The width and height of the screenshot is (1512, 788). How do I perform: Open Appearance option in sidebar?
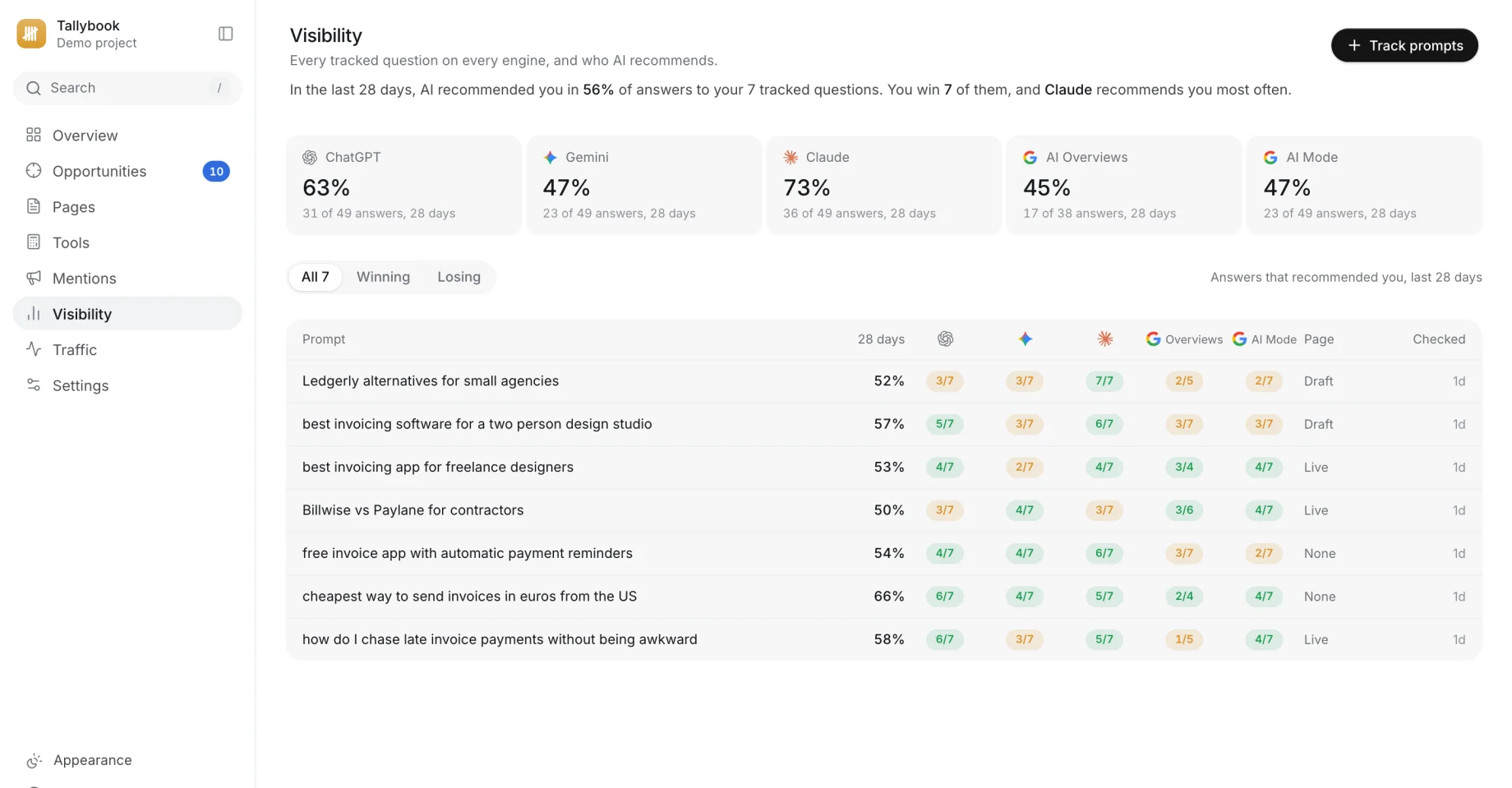point(127,761)
